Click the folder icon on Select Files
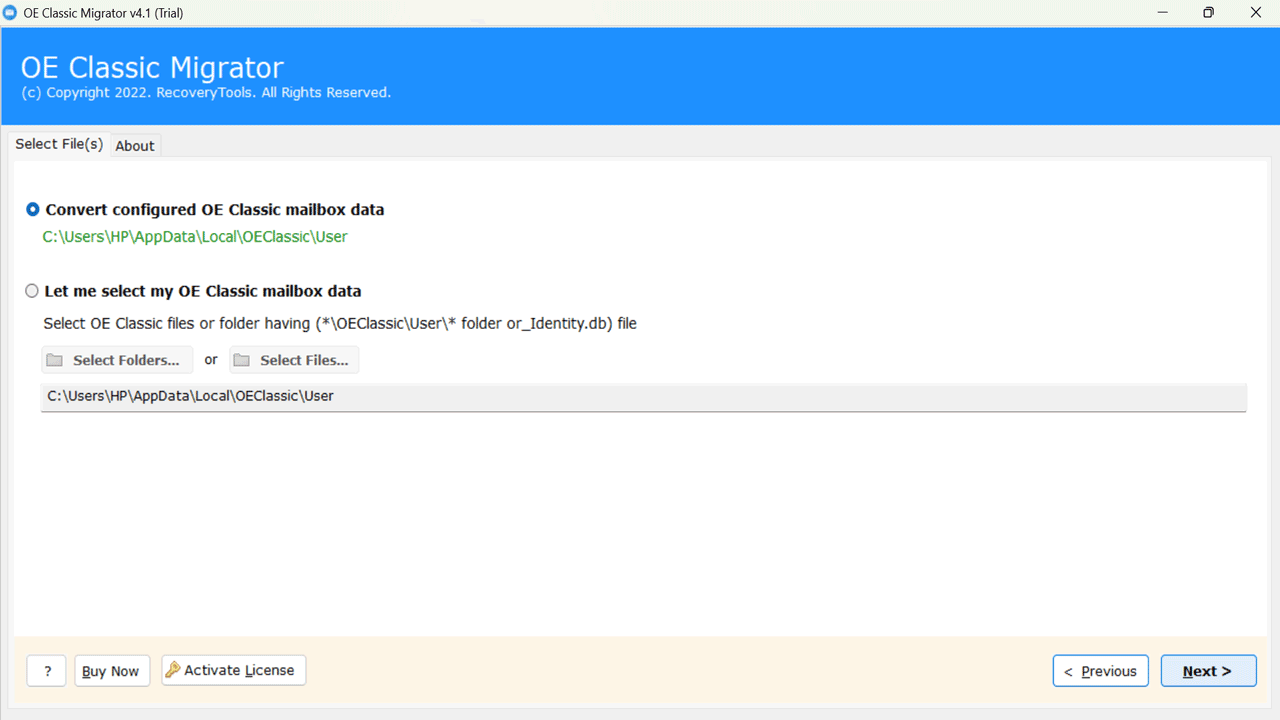This screenshot has height=720, width=1280. pos(242,360)
